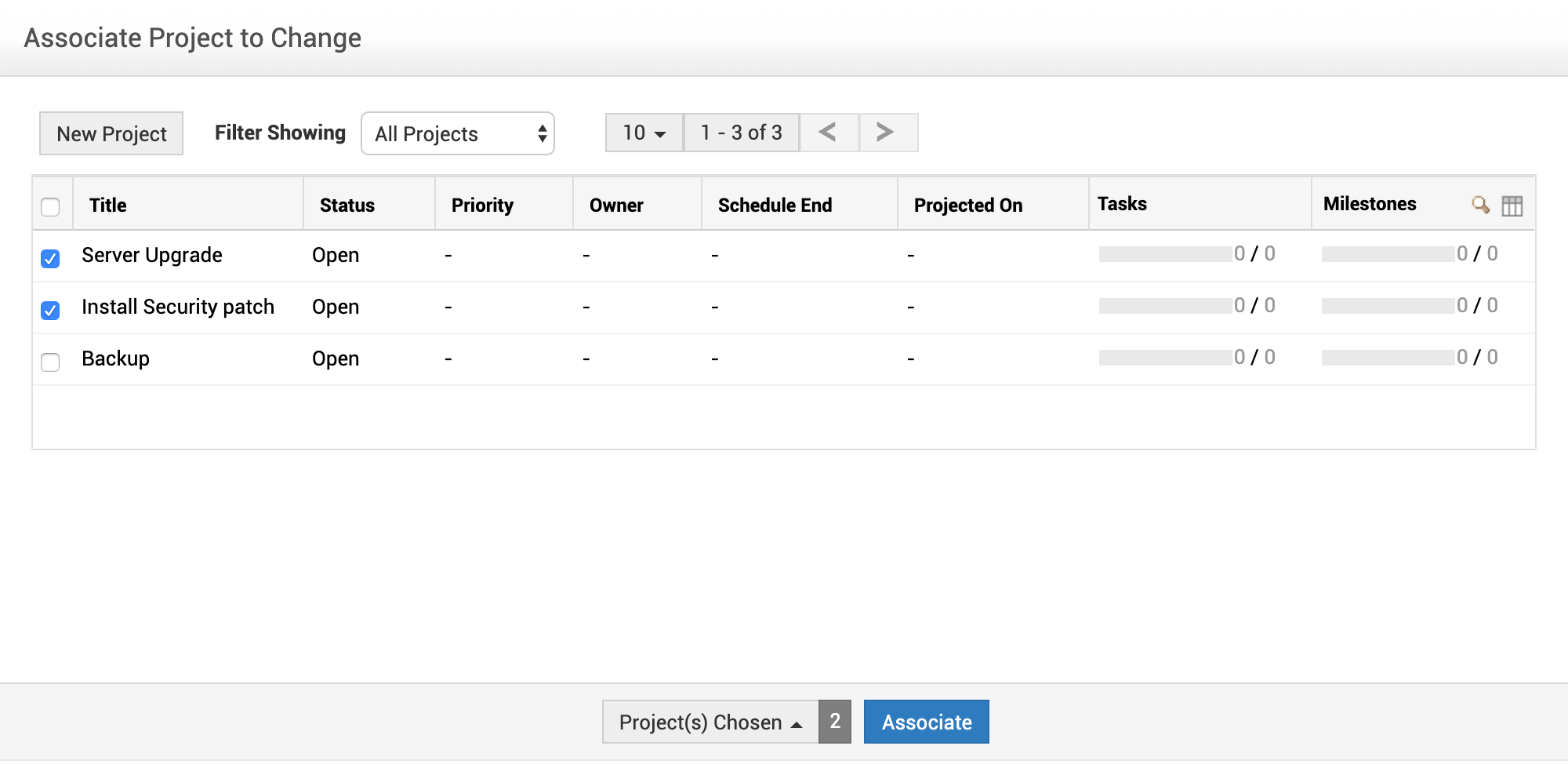Click the chosen projects count badge
1568x764 pixels.
coord(835,722)
